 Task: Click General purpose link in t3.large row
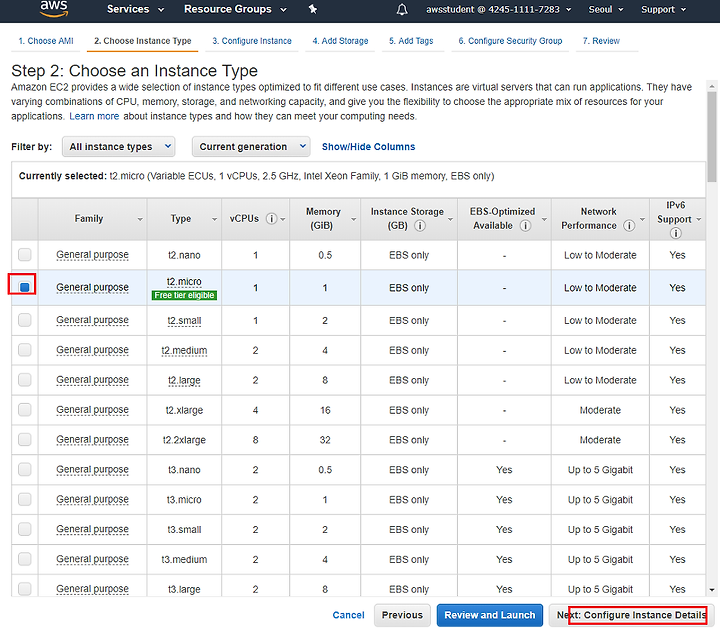pos(92,589)
